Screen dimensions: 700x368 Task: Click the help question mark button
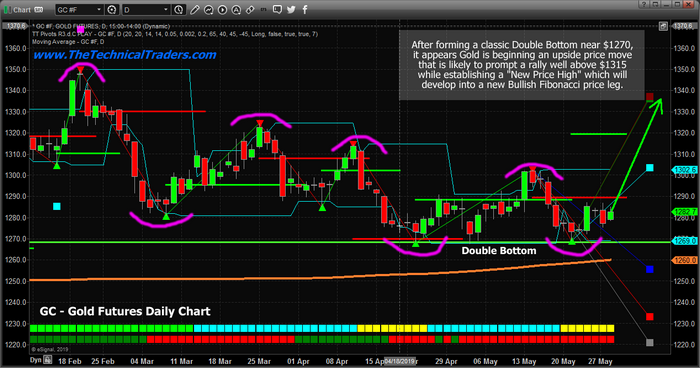pyautogui.click(x=644, y=4)
